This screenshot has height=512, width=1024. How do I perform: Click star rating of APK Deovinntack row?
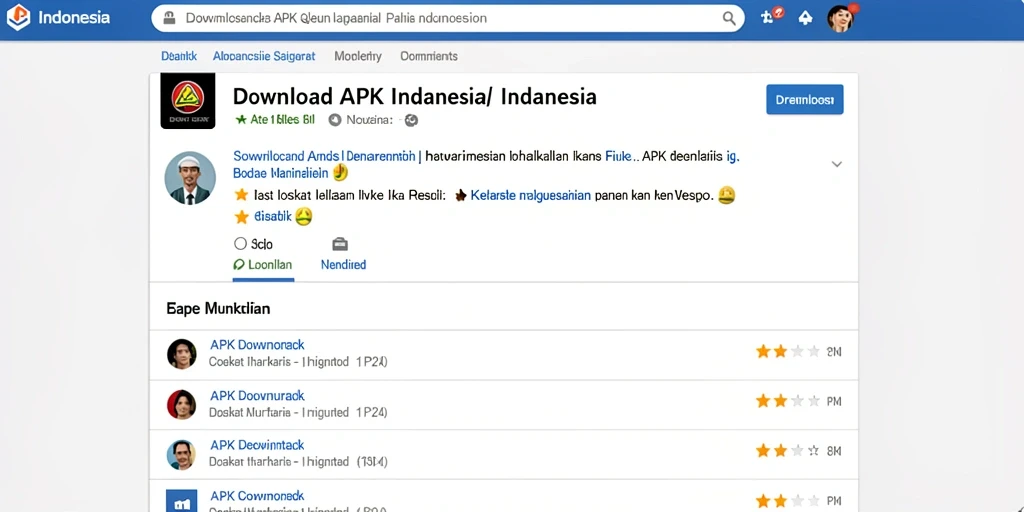click(x=788, y=451)
